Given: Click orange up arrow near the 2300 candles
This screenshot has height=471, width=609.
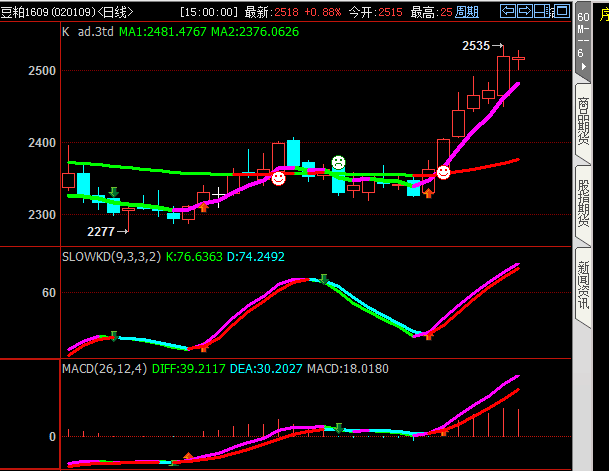Looking at the screenshot, I should 204,207.
